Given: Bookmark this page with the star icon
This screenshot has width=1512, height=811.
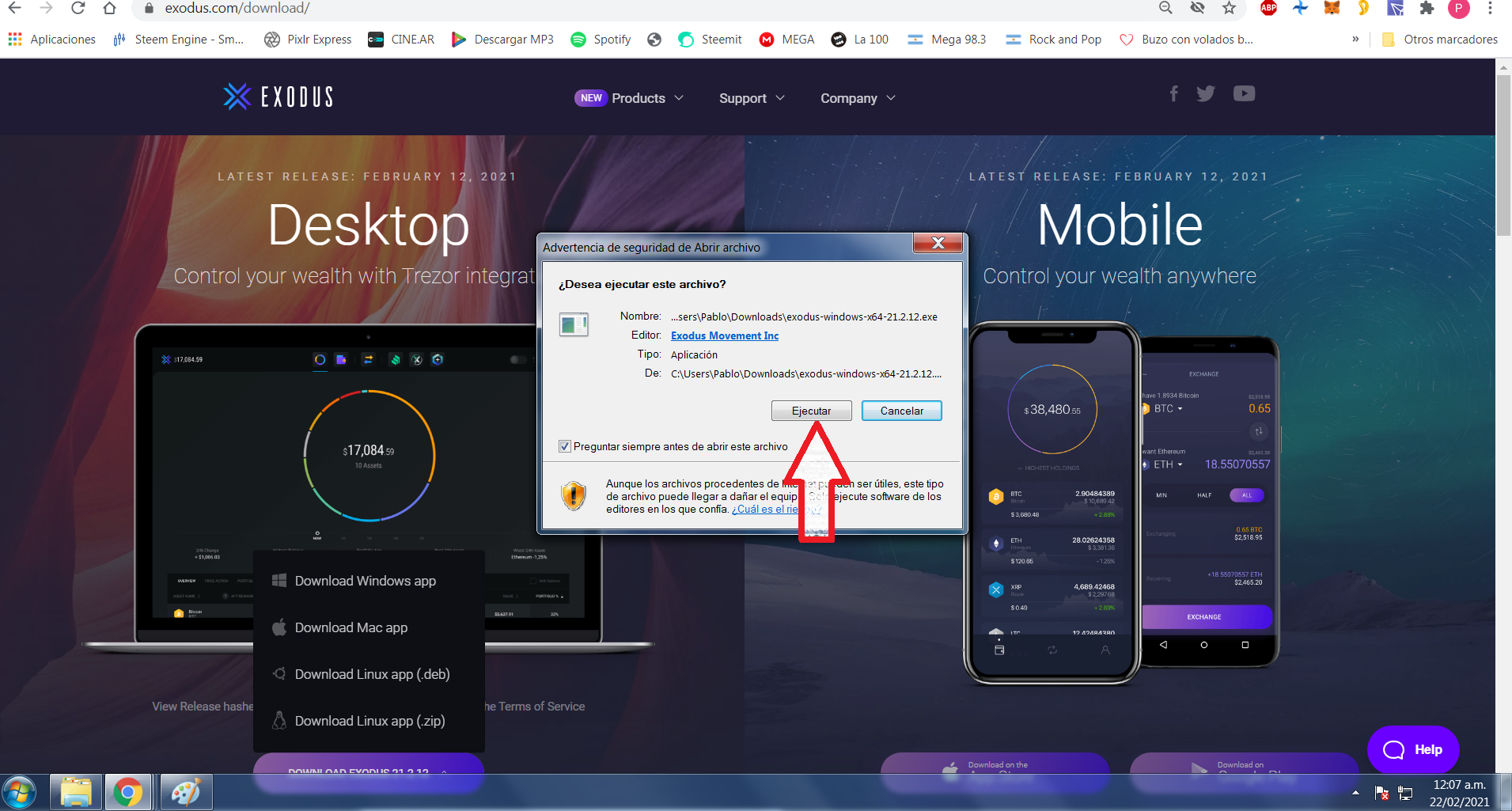Looking at the screenshot, I should [1229, 8].
